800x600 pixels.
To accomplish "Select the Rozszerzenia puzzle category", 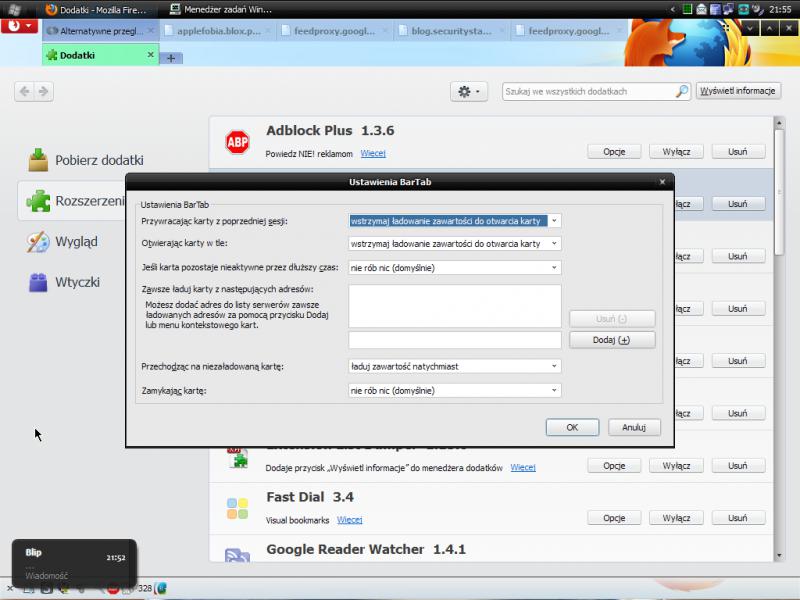I will coord(72,201).
